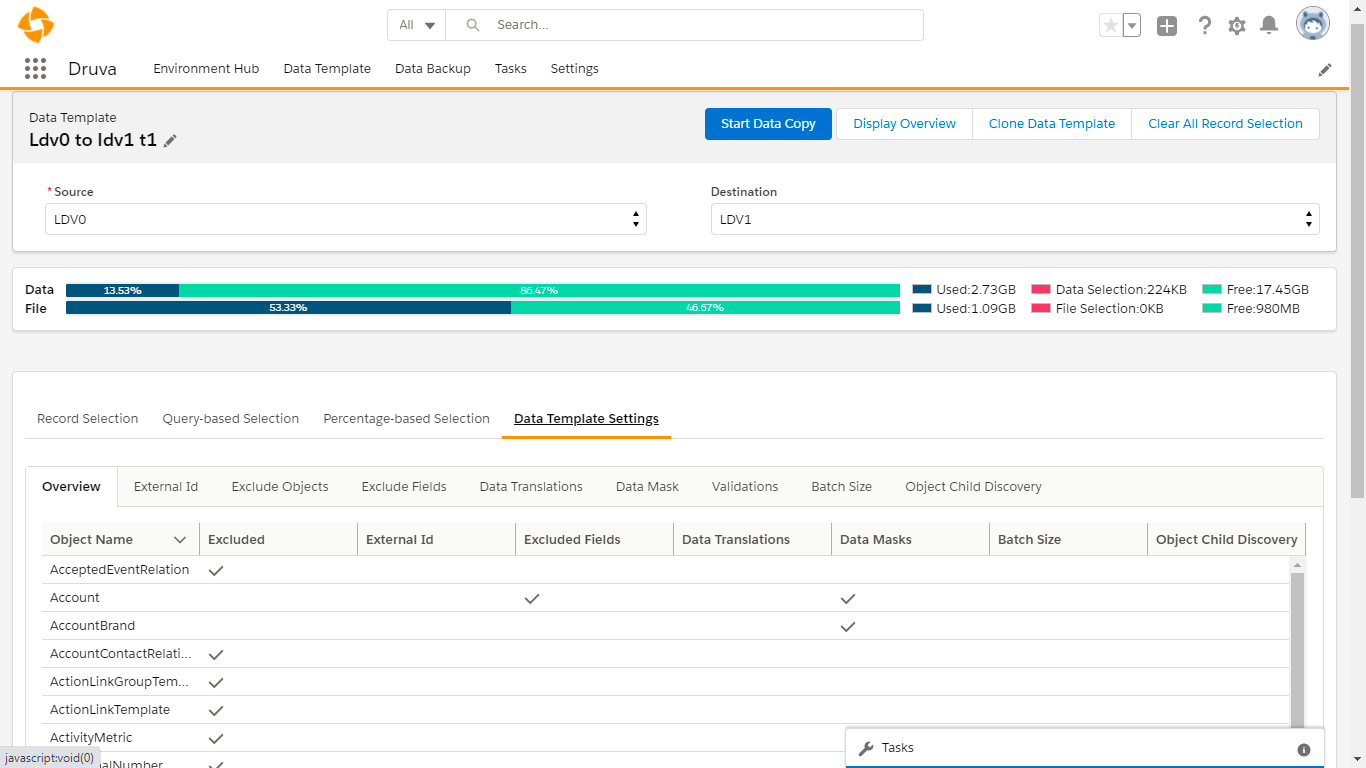Click Excluded checkmark for AccountContactRelation row
The height and width of the screenshot is (768, 1366).
point(215,654)
